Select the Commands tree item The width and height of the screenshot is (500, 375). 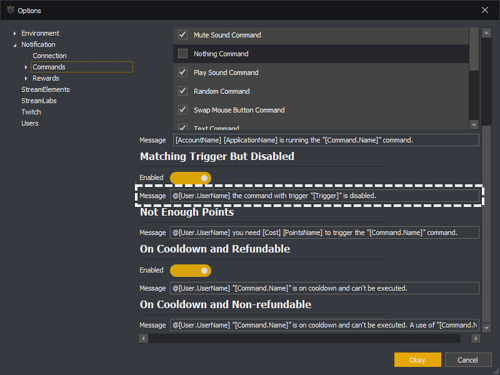click(x=82, y=67)
